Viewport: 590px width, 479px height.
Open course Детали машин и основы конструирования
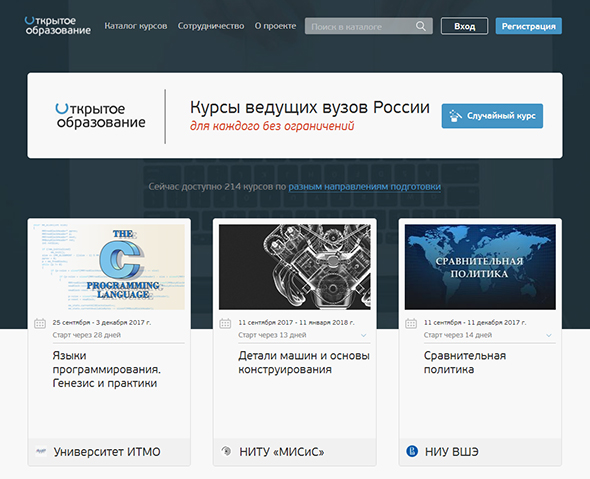(x=304, y=362)
